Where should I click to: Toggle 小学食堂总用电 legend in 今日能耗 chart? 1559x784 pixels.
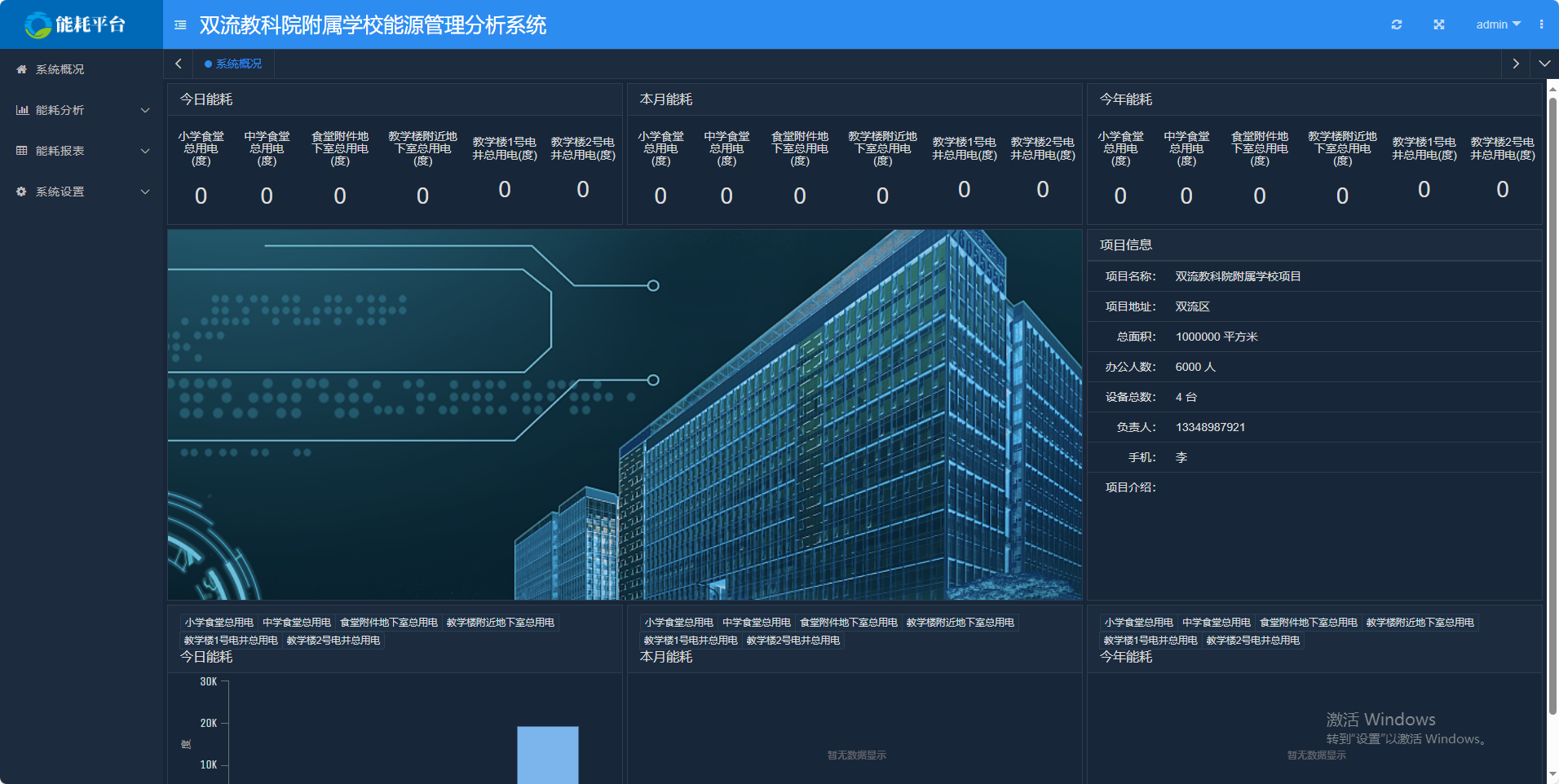(x=219, y=623)
